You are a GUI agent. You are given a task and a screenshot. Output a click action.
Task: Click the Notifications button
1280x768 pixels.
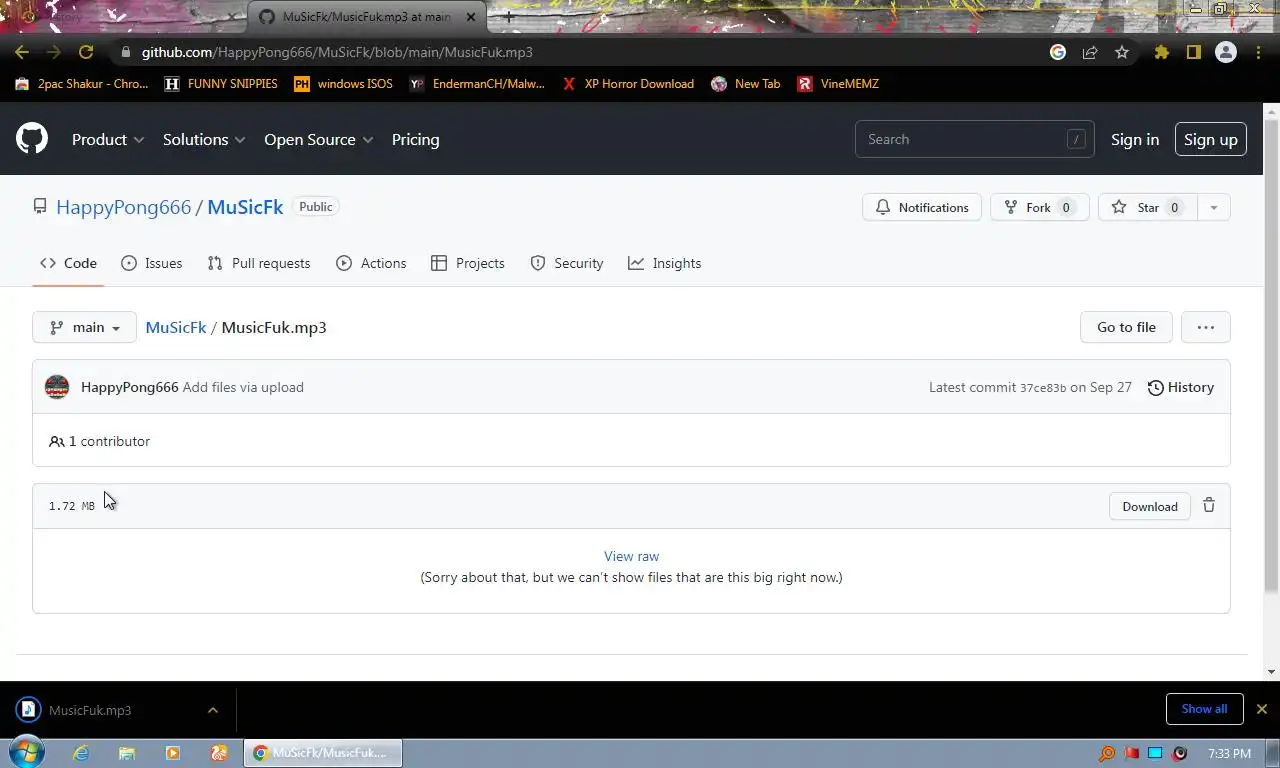click(922, 207)
